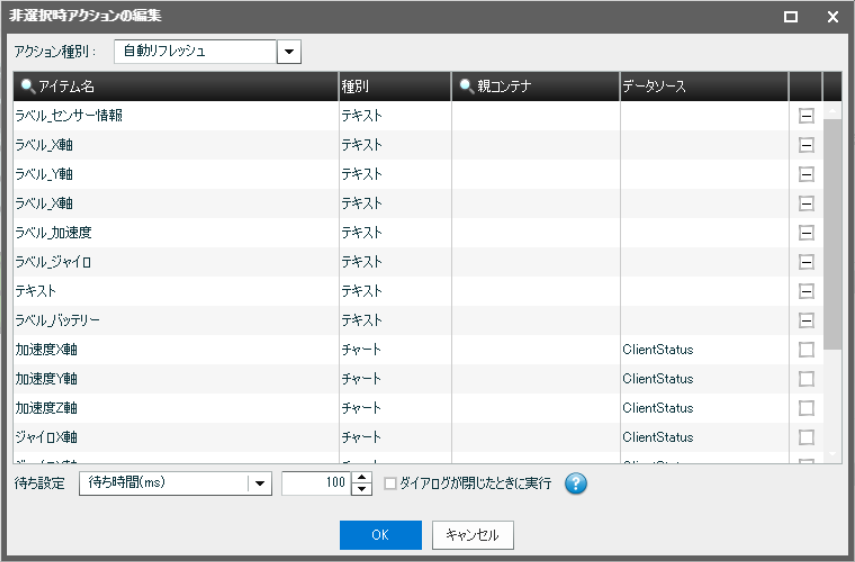Click the blue help question mark icon
Image resolution: width=855 pixels, height=562 pixels.
pyautogui.click(x=575, y=484)
